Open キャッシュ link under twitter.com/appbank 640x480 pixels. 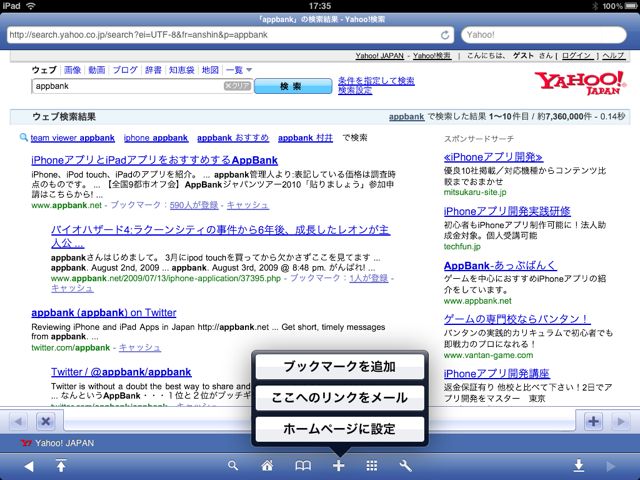[140, 348]
